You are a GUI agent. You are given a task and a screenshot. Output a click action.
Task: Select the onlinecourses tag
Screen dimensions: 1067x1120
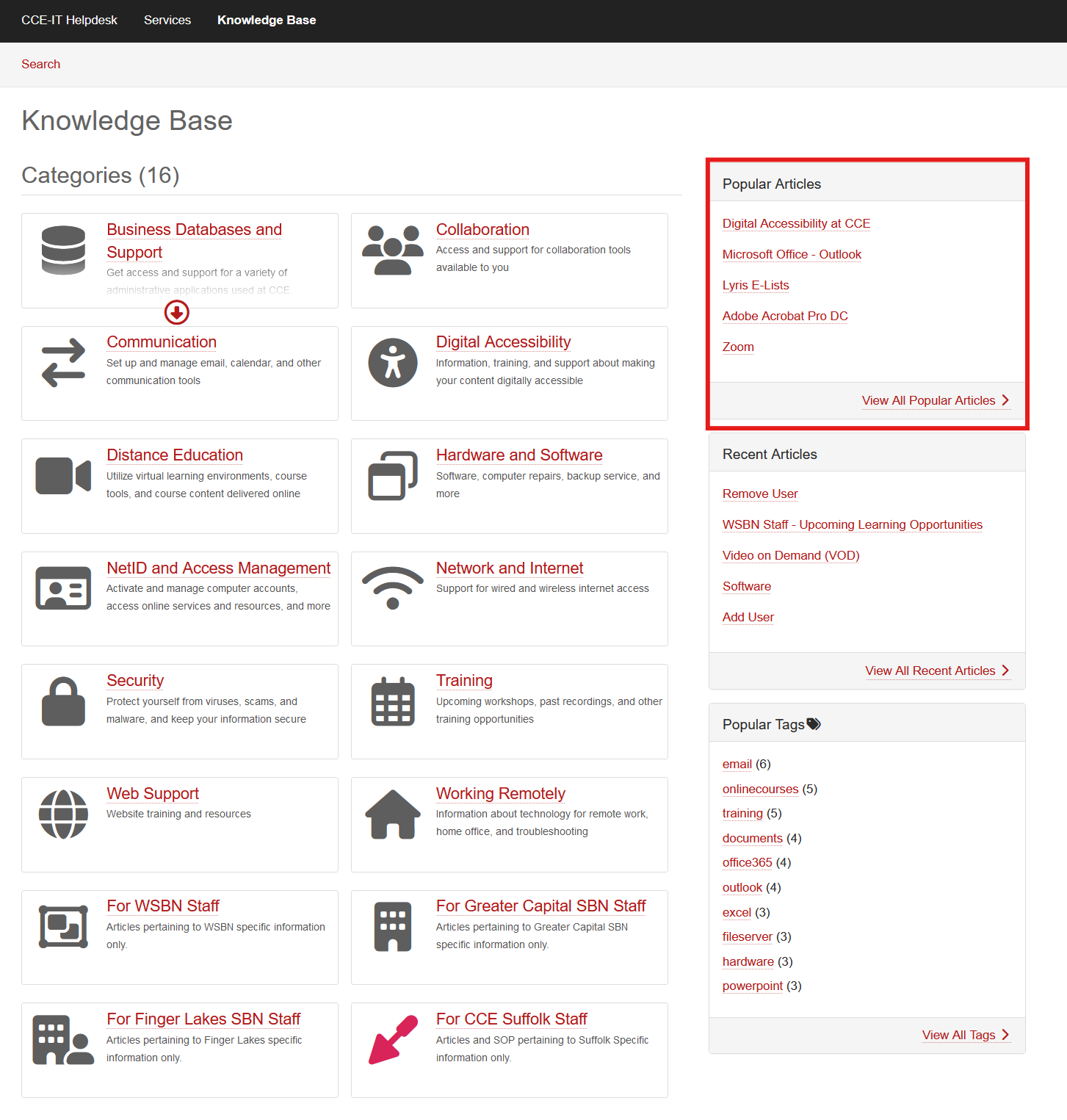pyautogui.click(x=760, y=789)
